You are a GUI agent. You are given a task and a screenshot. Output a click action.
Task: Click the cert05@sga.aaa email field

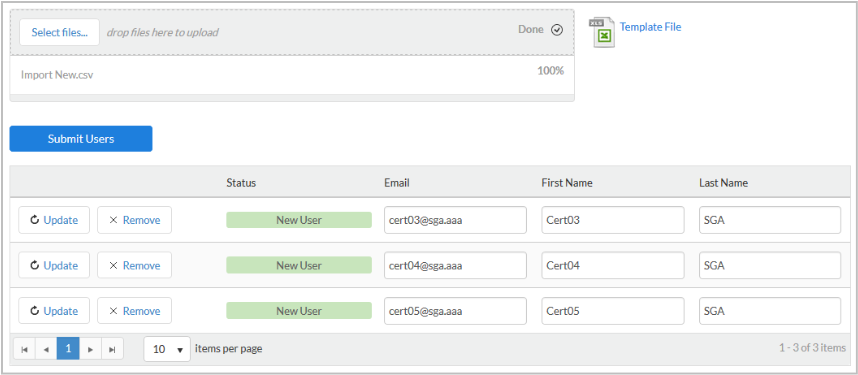455,311
